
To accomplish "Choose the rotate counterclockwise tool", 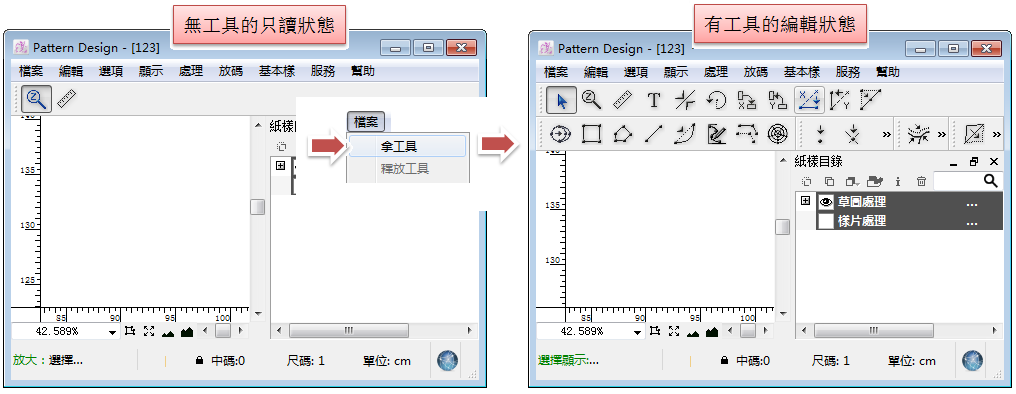I will point(717,100).
